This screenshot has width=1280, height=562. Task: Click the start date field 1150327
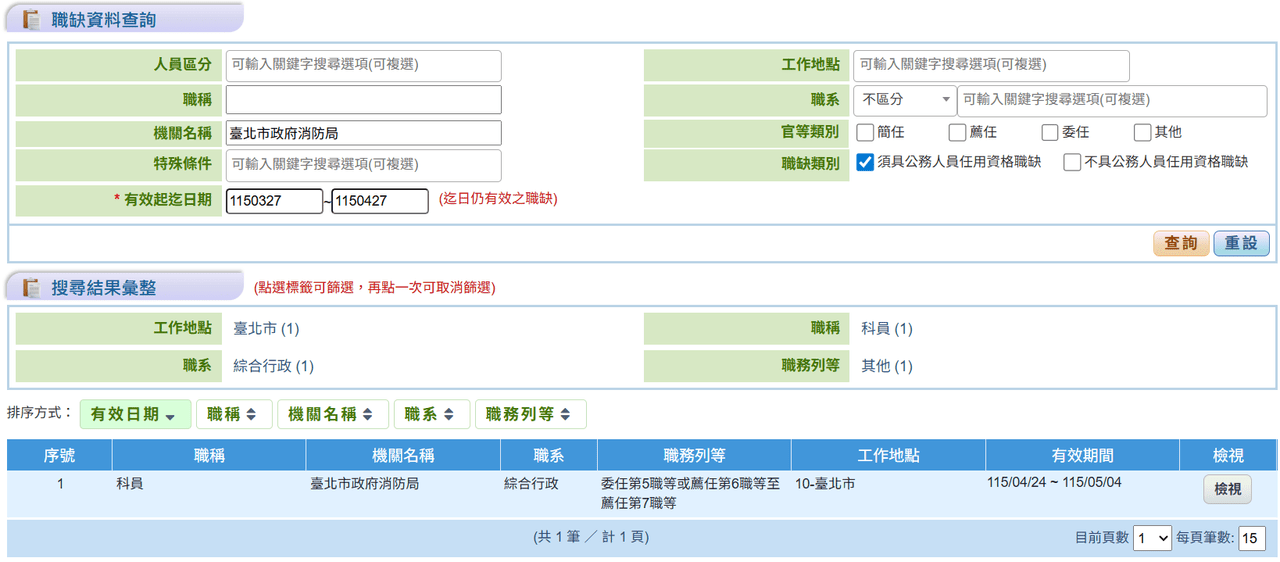pos(274,201)
